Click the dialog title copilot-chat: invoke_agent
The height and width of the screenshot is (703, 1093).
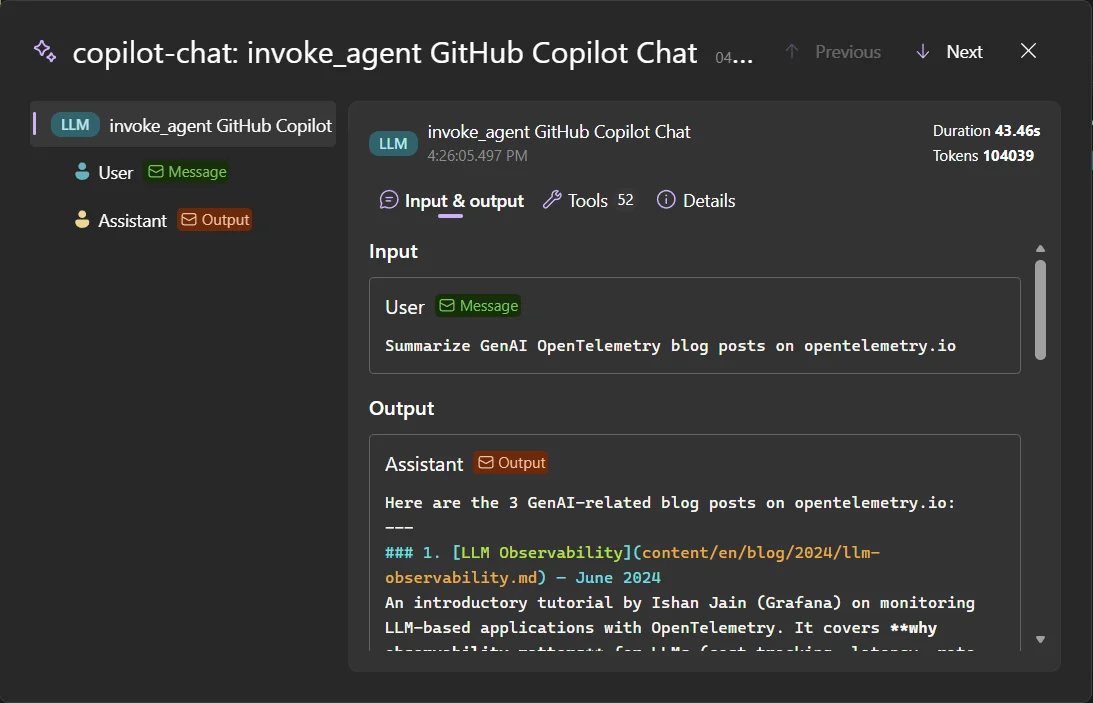click(384, 53)
